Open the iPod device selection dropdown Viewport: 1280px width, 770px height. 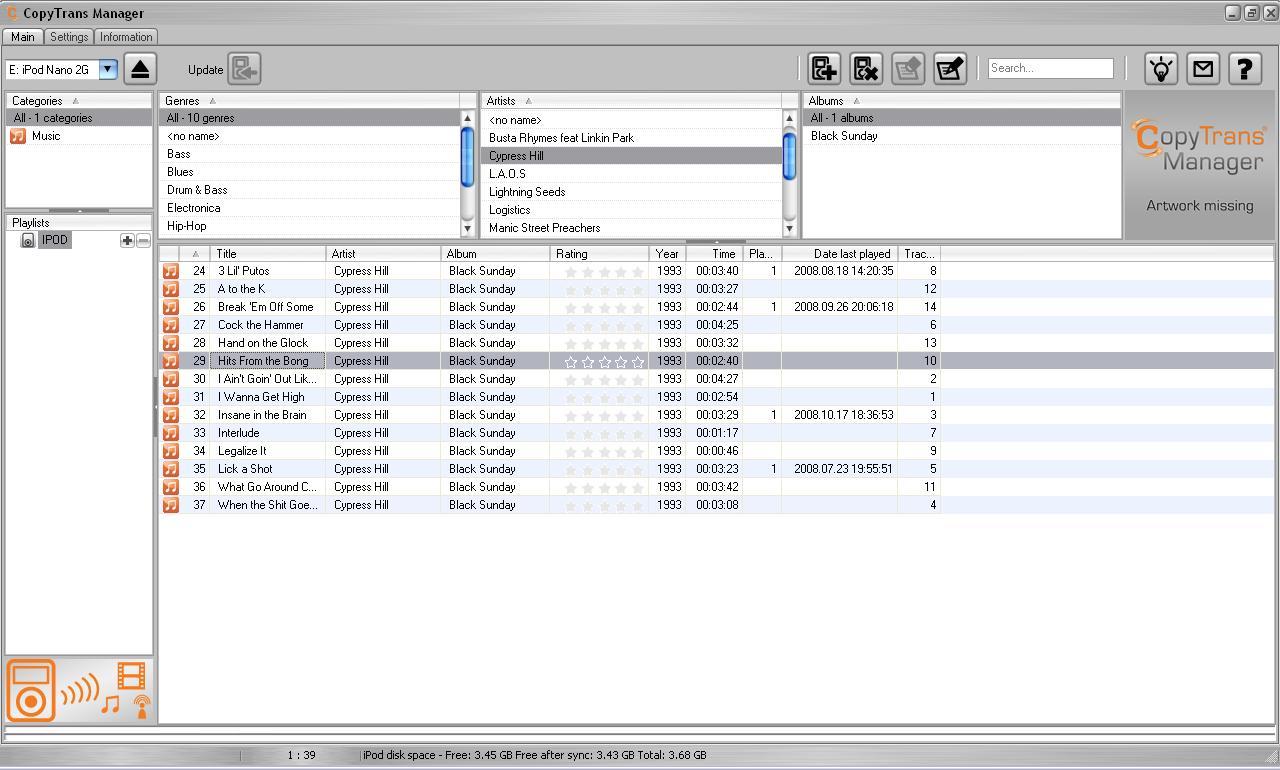coord(106,69)
